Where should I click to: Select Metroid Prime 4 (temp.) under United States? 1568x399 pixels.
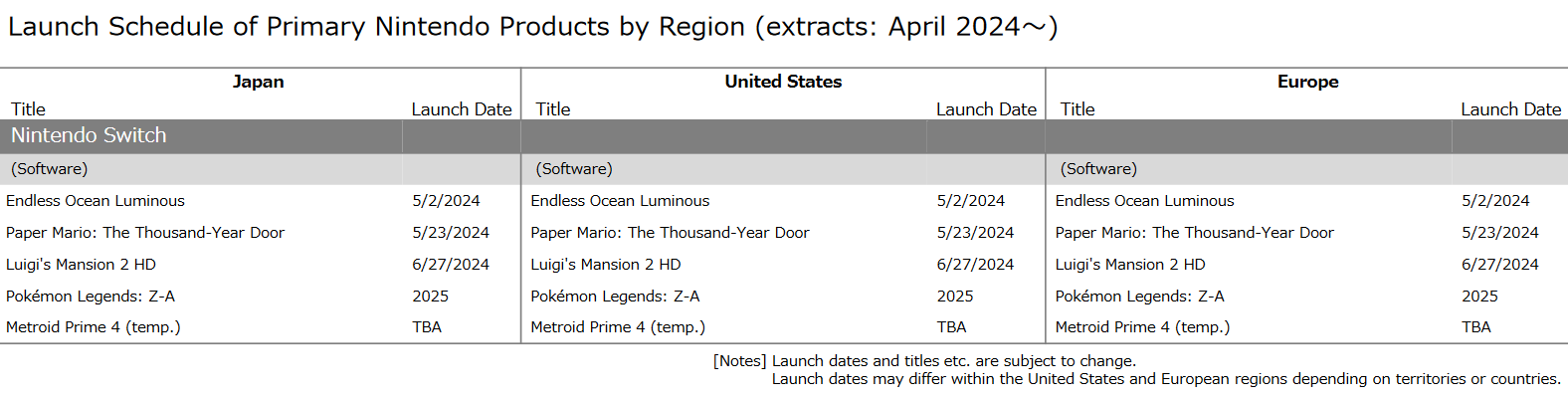[618, 327]
